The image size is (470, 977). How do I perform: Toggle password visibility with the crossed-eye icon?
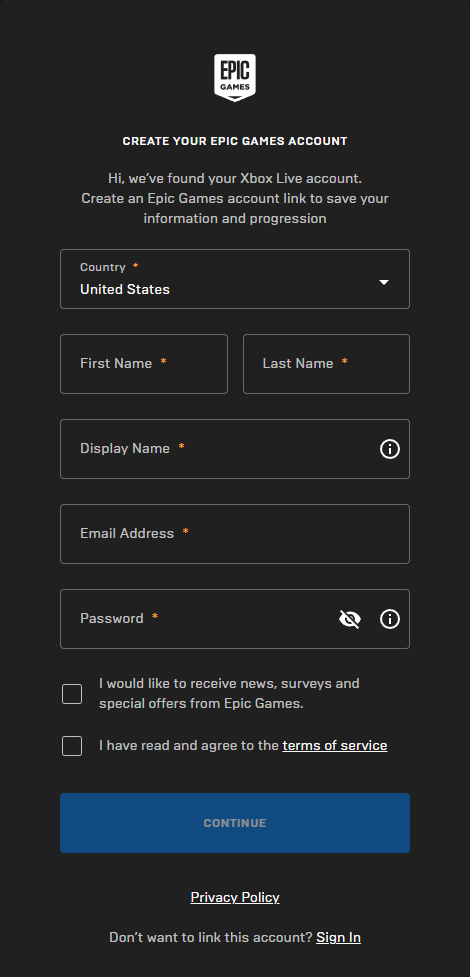pyautogui.click(x=350, y=619)
